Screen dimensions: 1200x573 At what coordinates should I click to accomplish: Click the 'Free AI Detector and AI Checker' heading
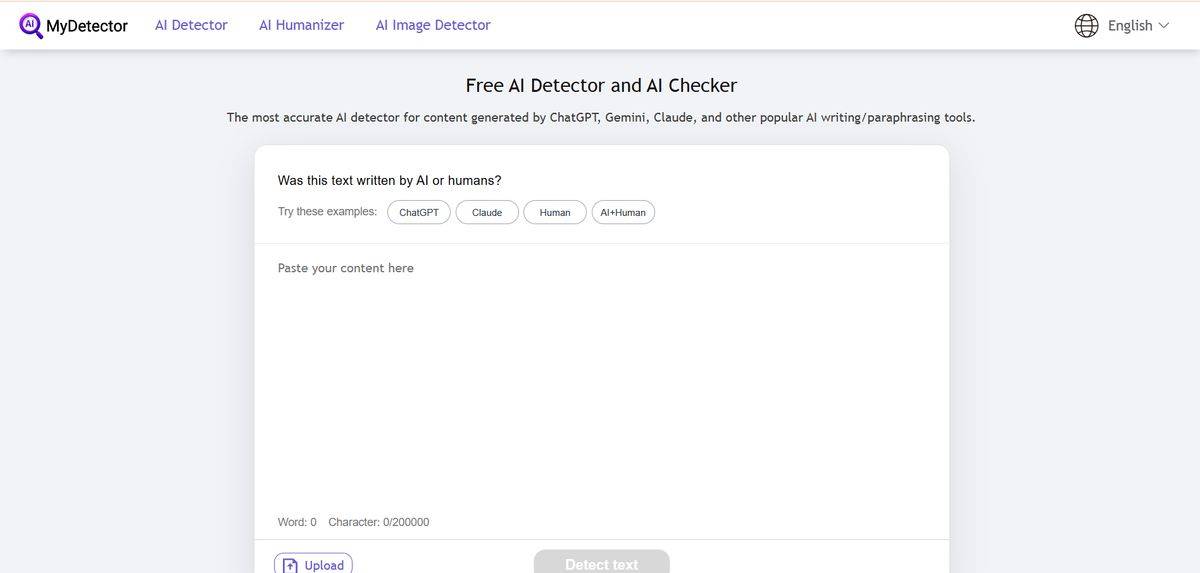point(601,85)
